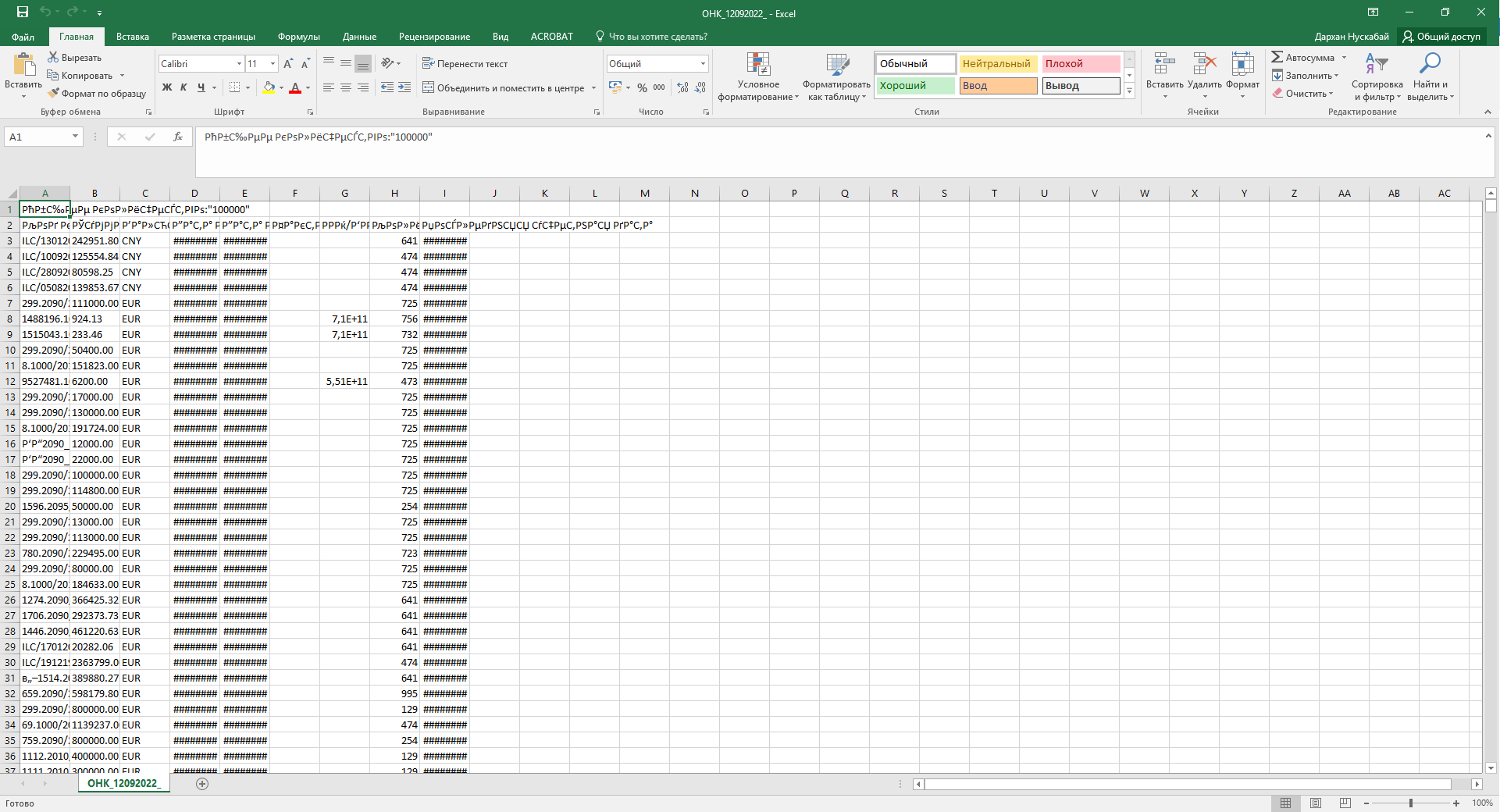This screenshot has height=812, width=1500.
Task: Toggle bold formatting
Action: [166, 87]
